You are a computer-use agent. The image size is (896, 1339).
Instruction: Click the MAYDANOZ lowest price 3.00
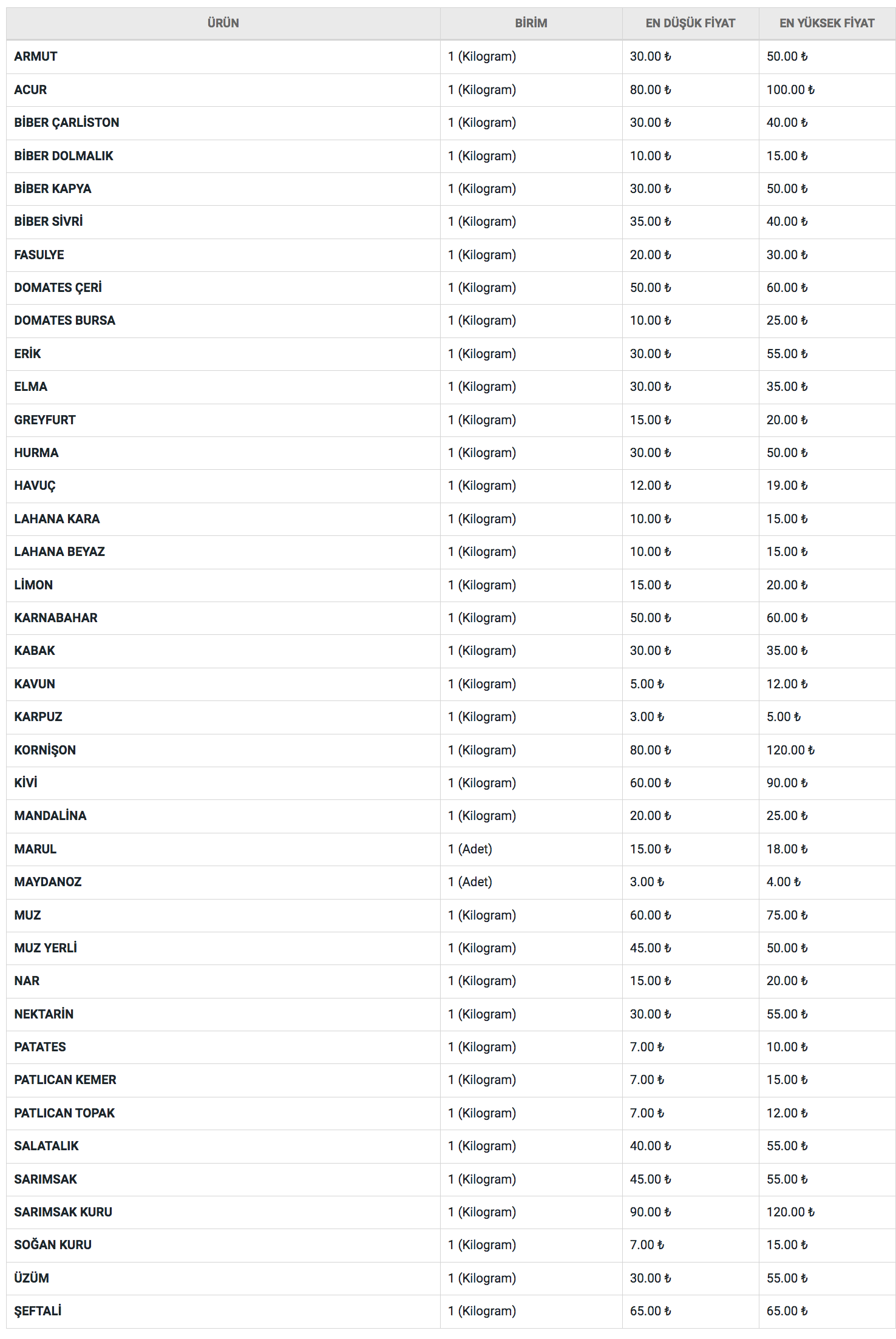647,882
